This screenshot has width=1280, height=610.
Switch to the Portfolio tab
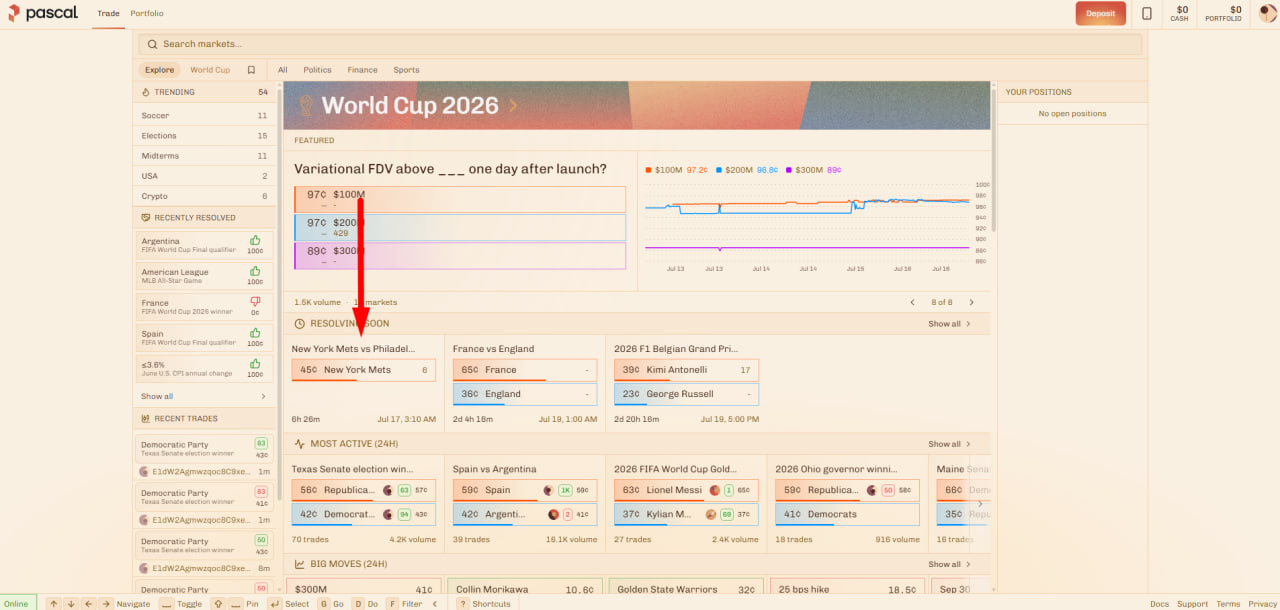click(147, 14)
